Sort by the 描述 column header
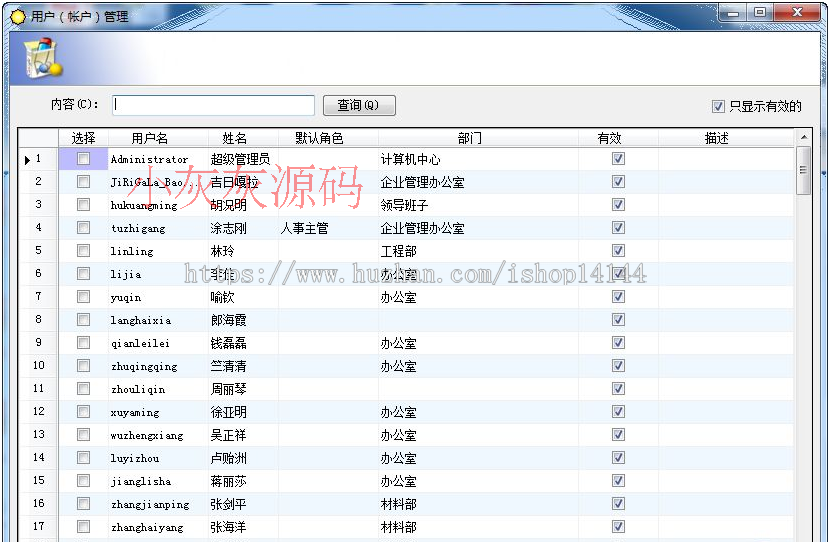The image size is (831, 542). pos(726,138)
